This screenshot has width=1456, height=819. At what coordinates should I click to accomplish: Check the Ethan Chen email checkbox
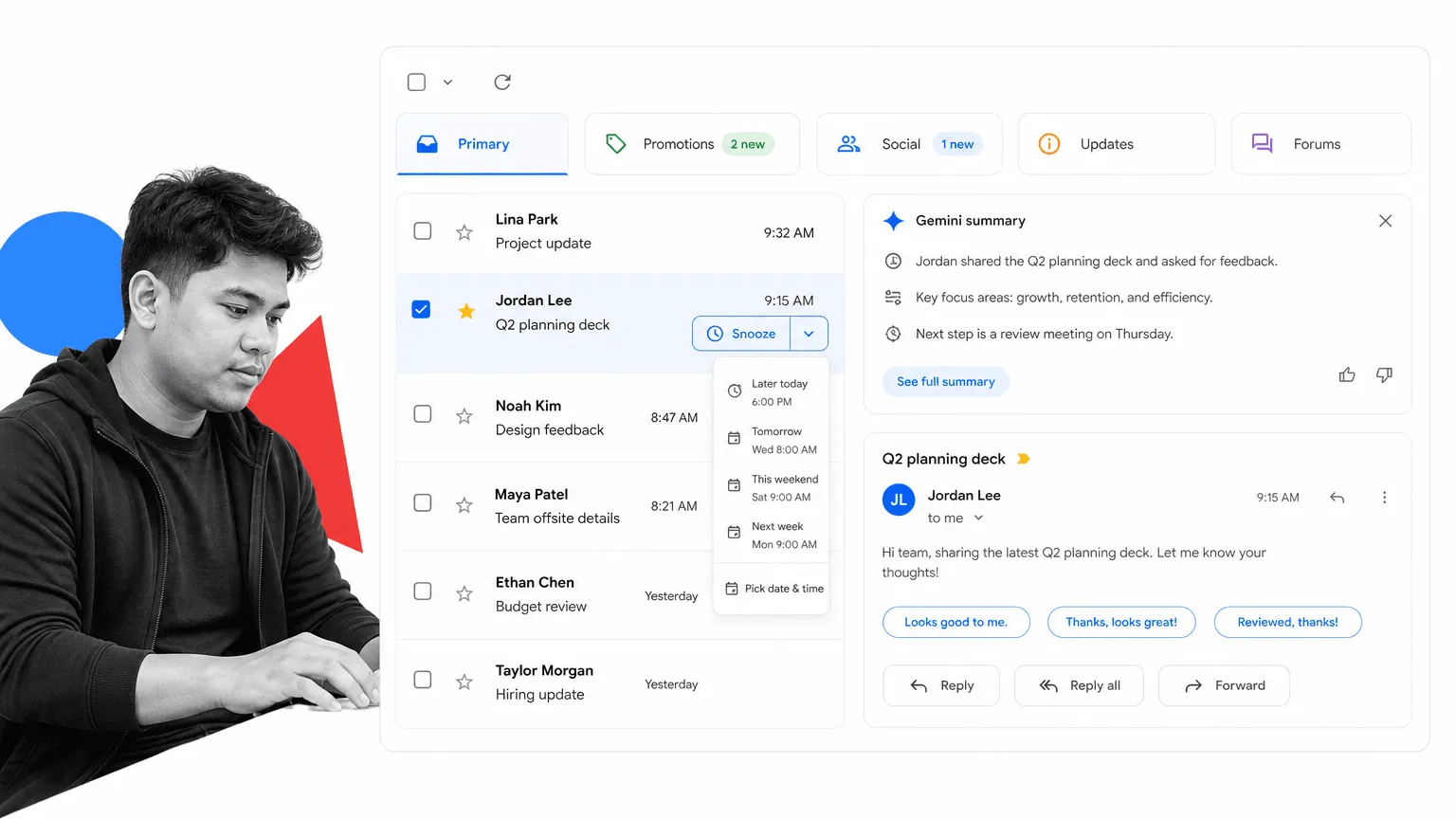click(423, 591)
